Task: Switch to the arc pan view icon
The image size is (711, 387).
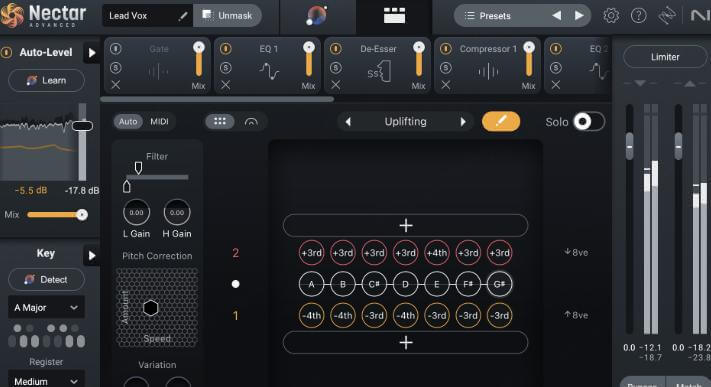Action: point(251,122)
